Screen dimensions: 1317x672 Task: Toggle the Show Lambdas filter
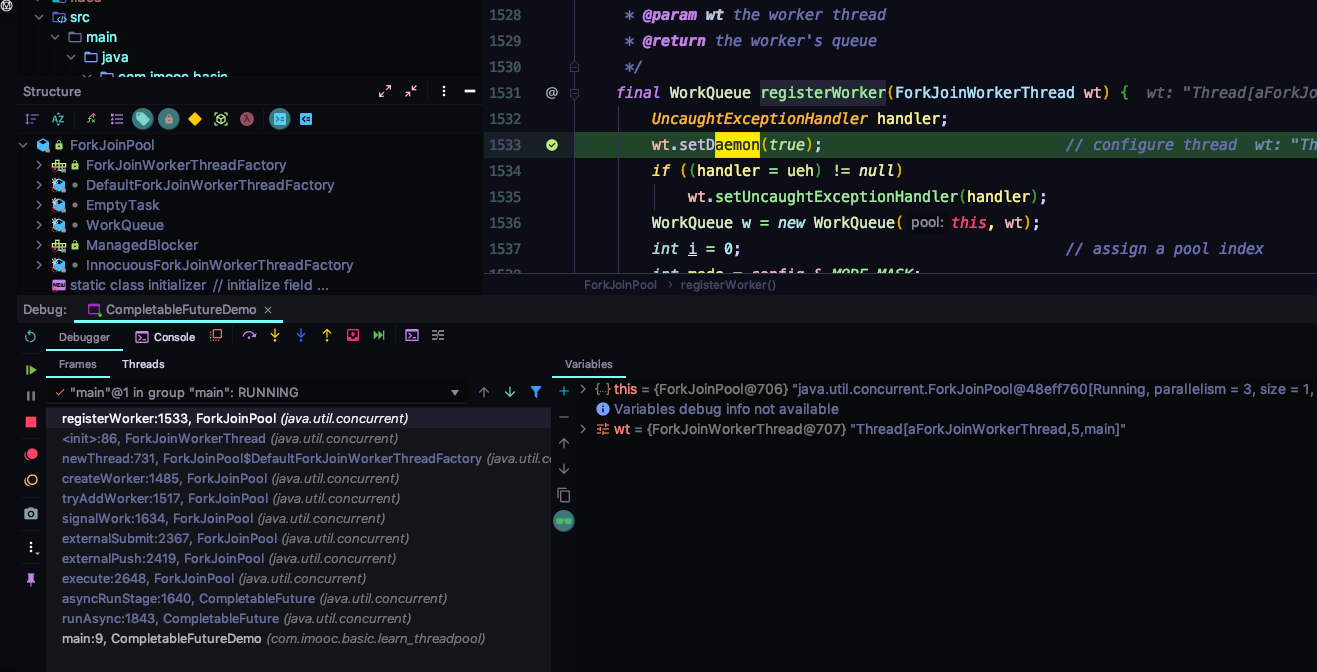tap(247, 119)
